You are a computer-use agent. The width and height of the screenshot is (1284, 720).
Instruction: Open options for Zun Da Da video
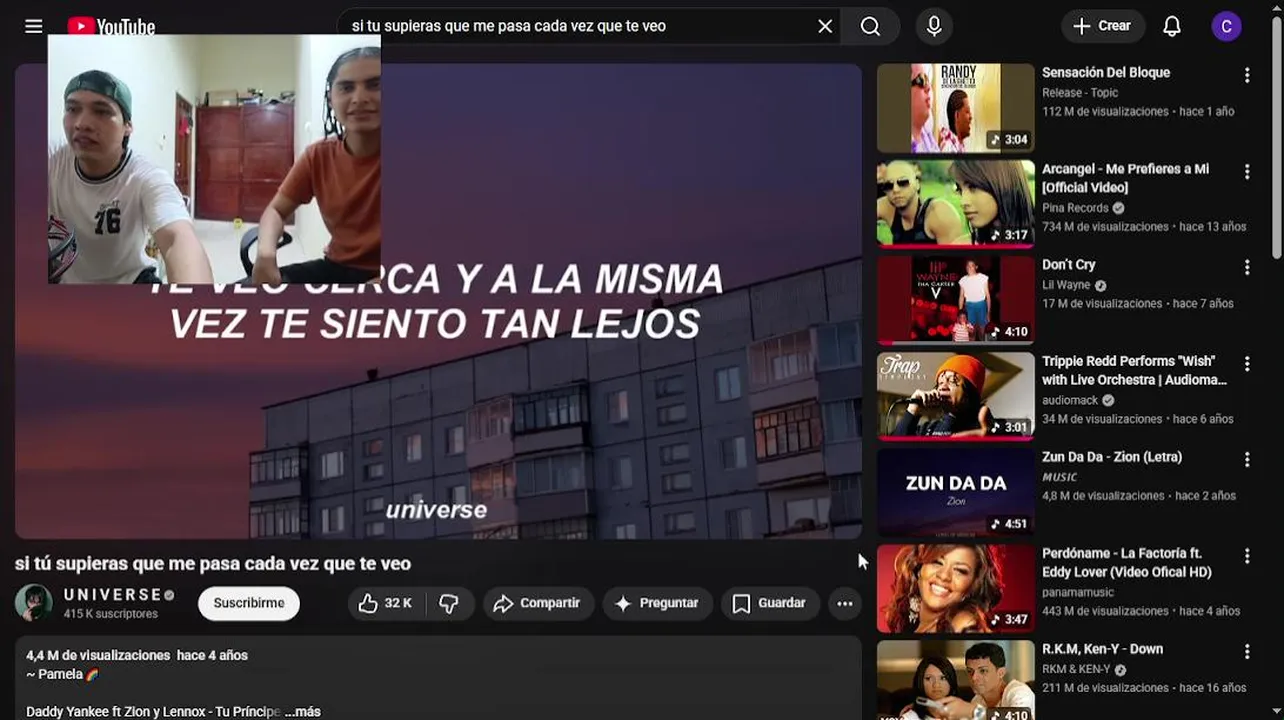pos(1246,460)
